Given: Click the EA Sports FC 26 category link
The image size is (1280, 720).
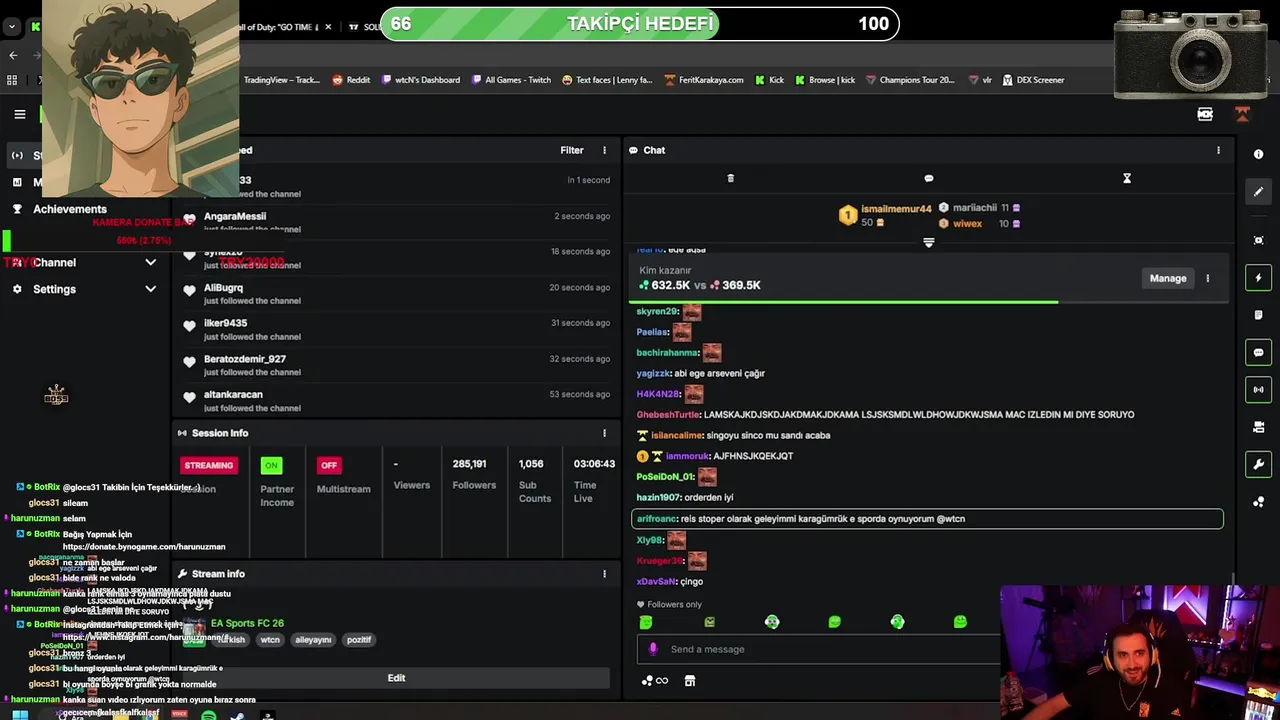Looking at the screenshot, I should click(x=247, y=623).
